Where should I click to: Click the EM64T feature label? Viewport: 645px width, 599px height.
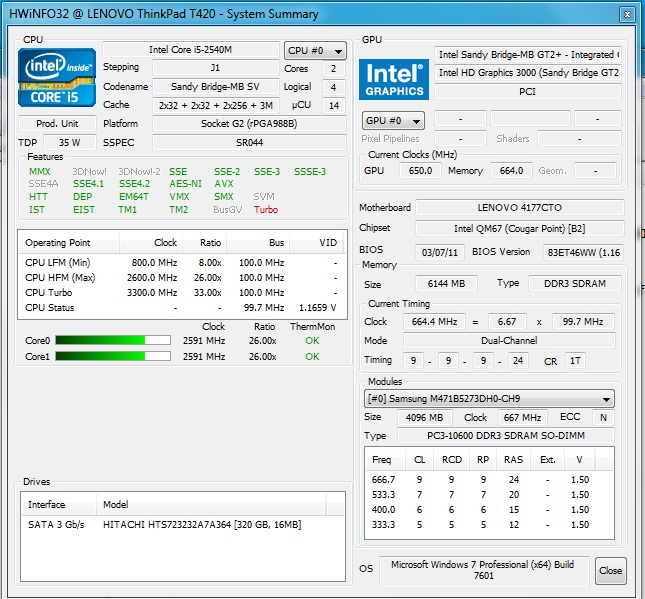(x=134, y=197)
